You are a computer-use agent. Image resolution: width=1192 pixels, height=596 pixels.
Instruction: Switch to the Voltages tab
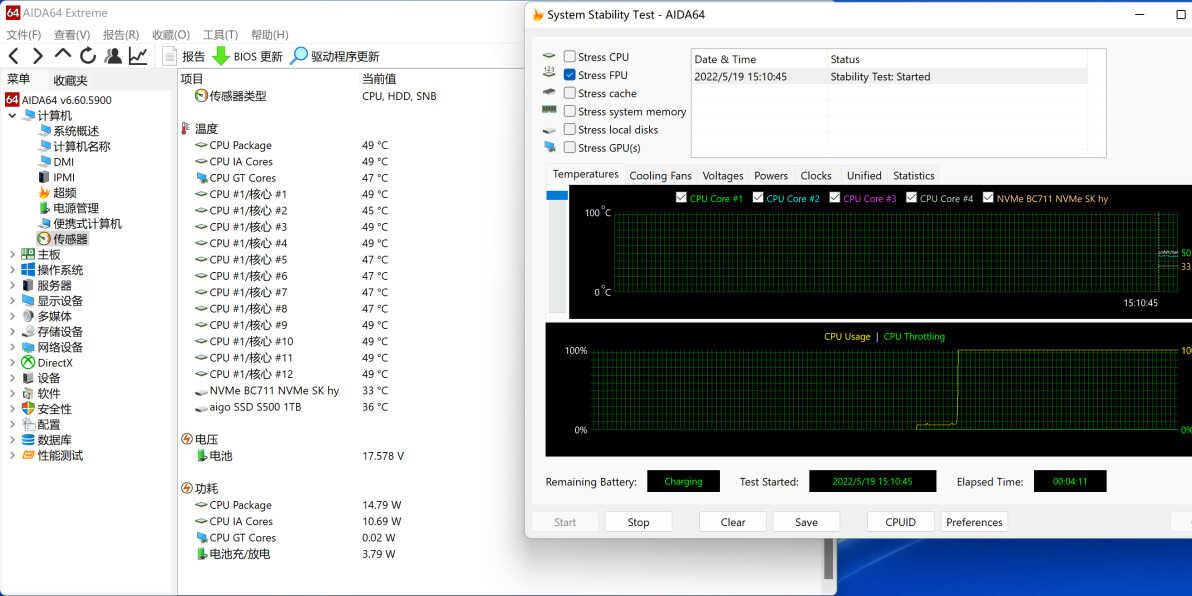[723, 176]
